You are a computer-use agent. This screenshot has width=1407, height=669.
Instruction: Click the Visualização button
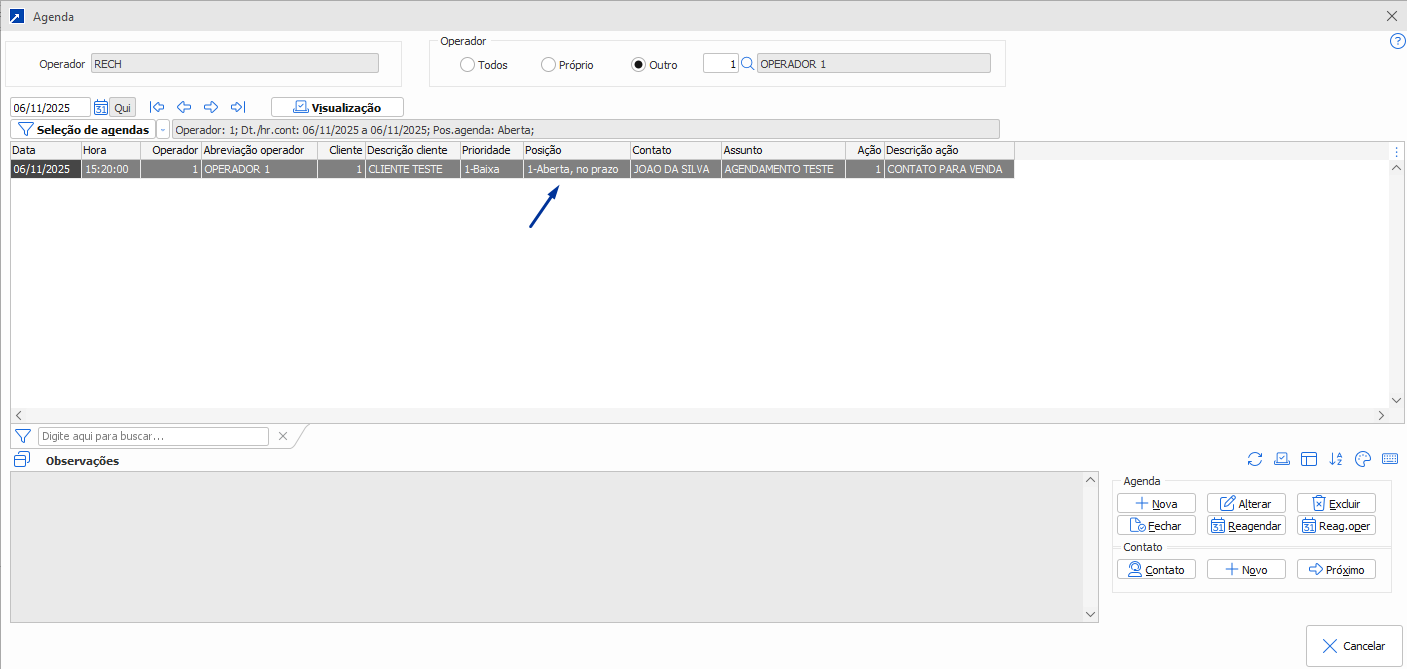338,107
